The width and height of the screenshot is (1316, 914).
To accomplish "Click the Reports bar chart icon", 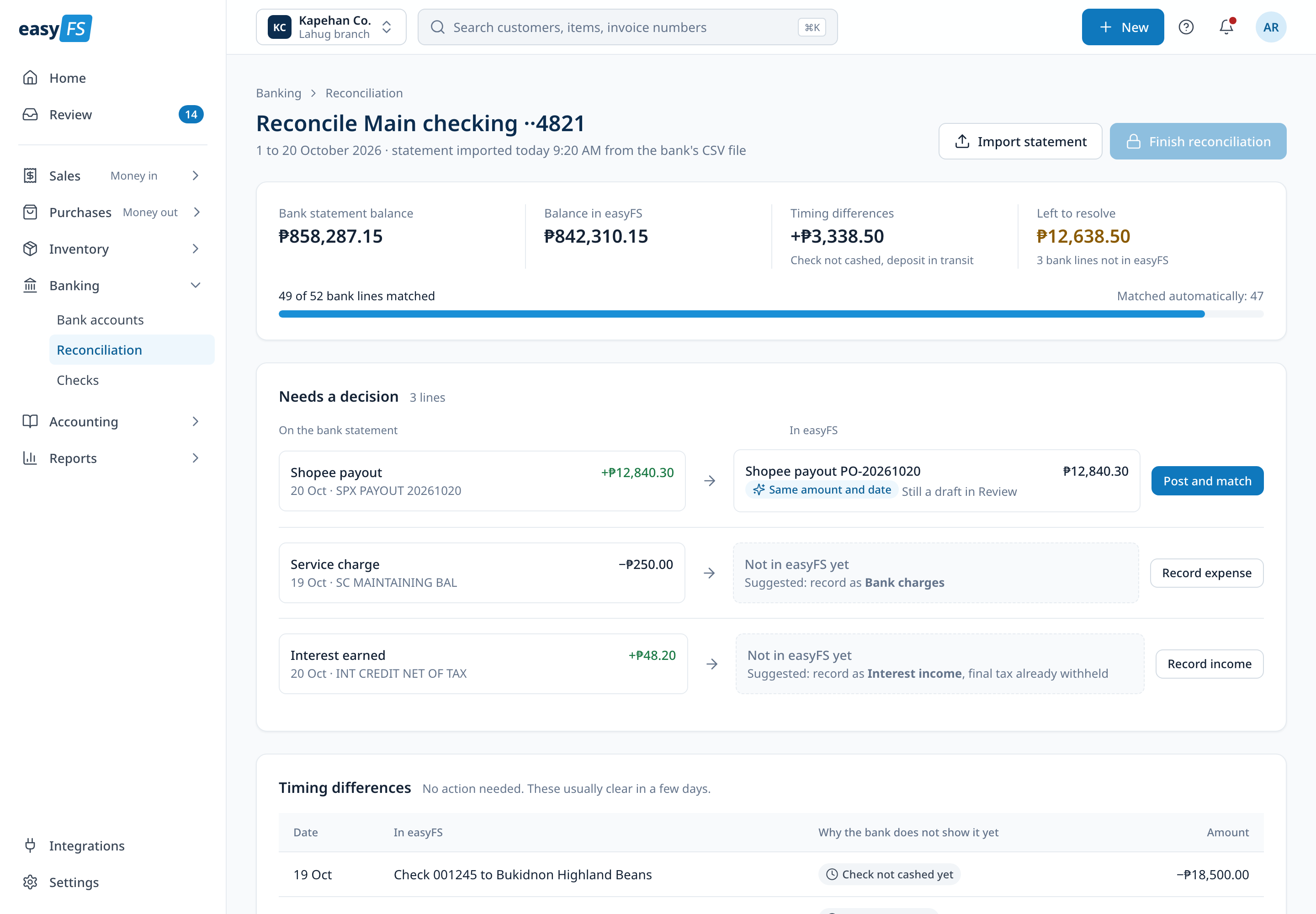I will coord(30,458).
